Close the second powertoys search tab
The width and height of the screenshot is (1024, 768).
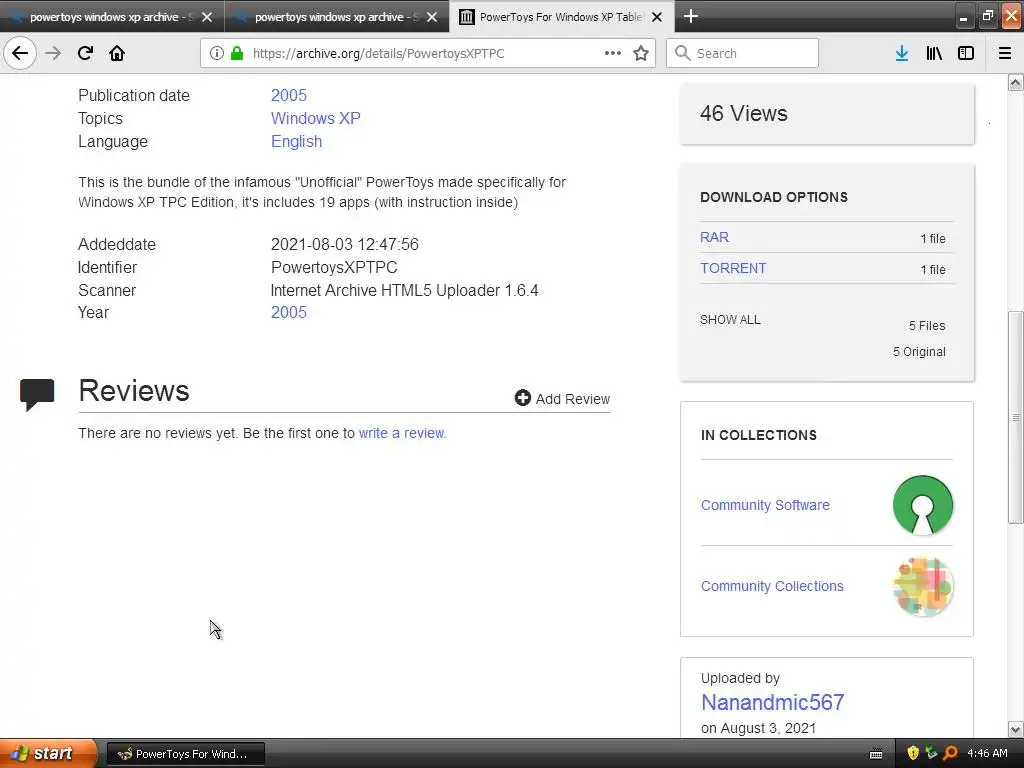(432, 17)
